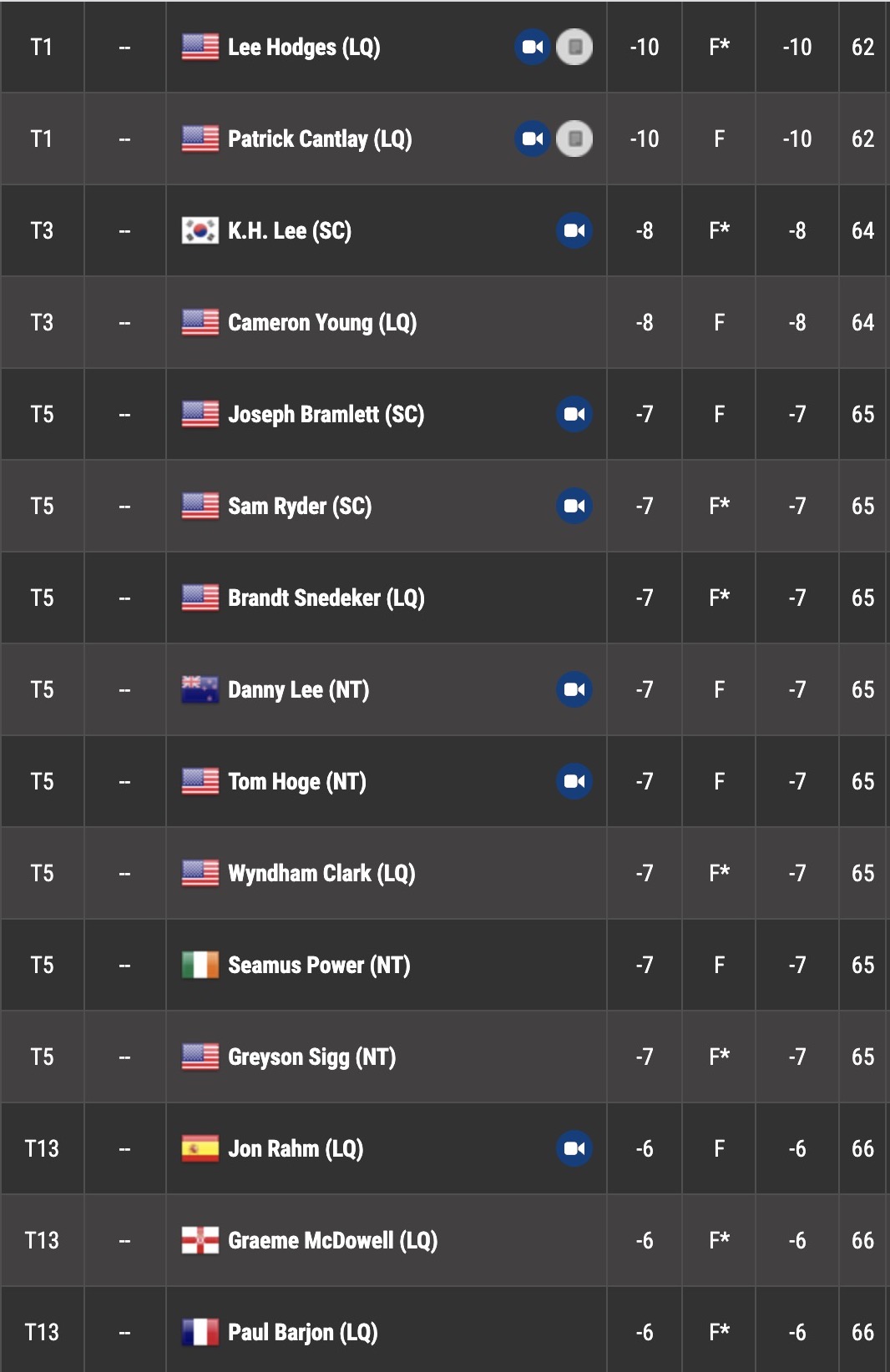Watch Sam Ryder video highlights

(x=574, y=506)
